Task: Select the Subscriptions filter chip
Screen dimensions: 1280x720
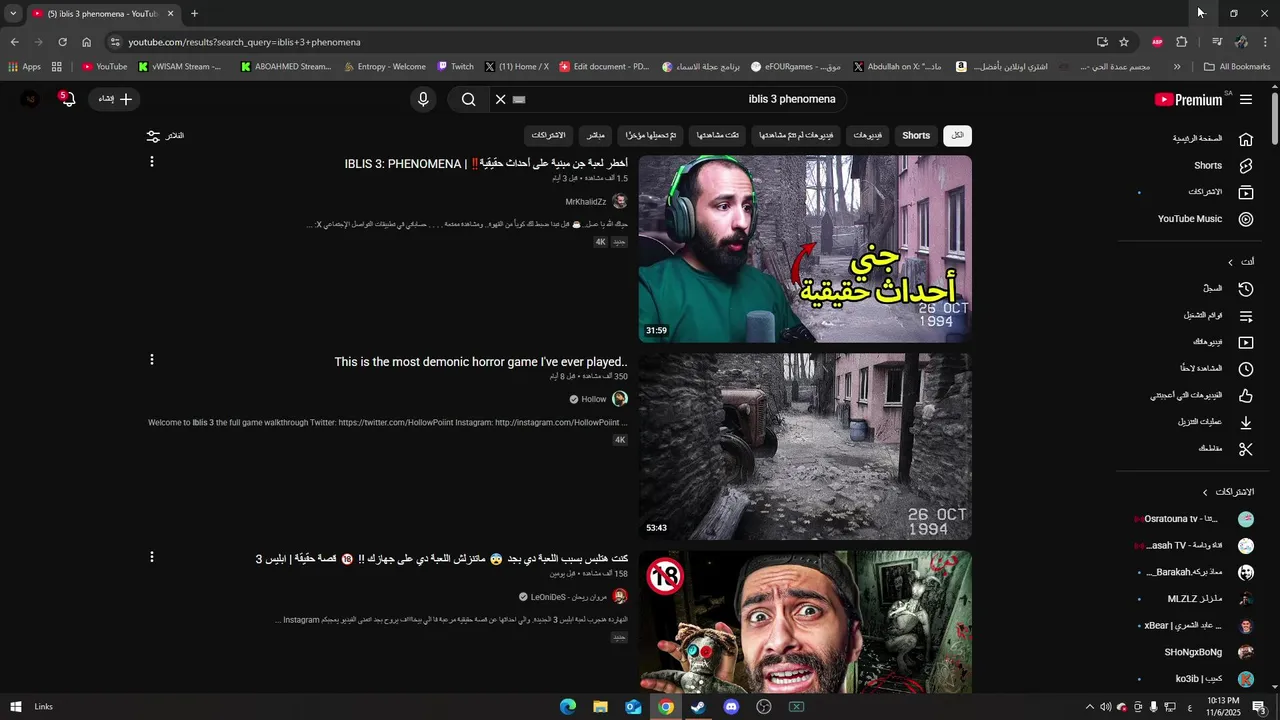Action: pyautogui.click(x=549, y=136)
